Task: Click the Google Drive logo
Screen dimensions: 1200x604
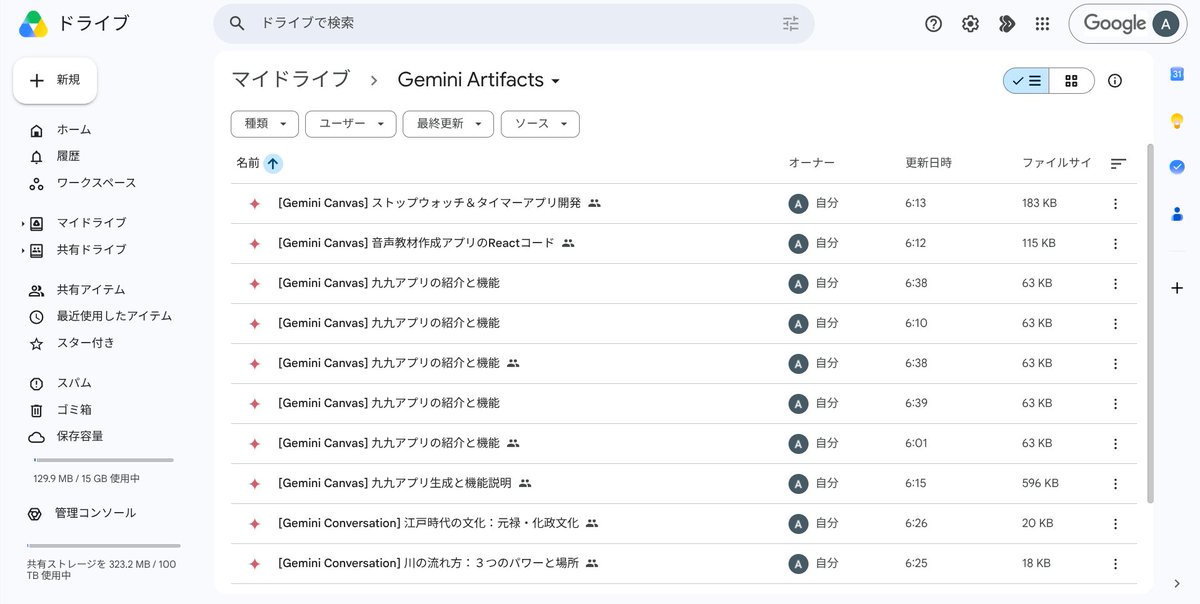Action: tap(34, 24)
